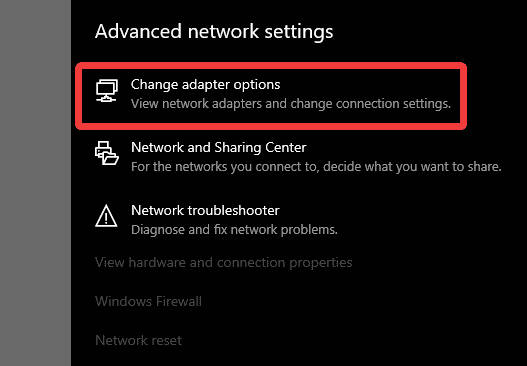
Task: Click the Advanced network settings heading
Action: click(x=214, y=32)
